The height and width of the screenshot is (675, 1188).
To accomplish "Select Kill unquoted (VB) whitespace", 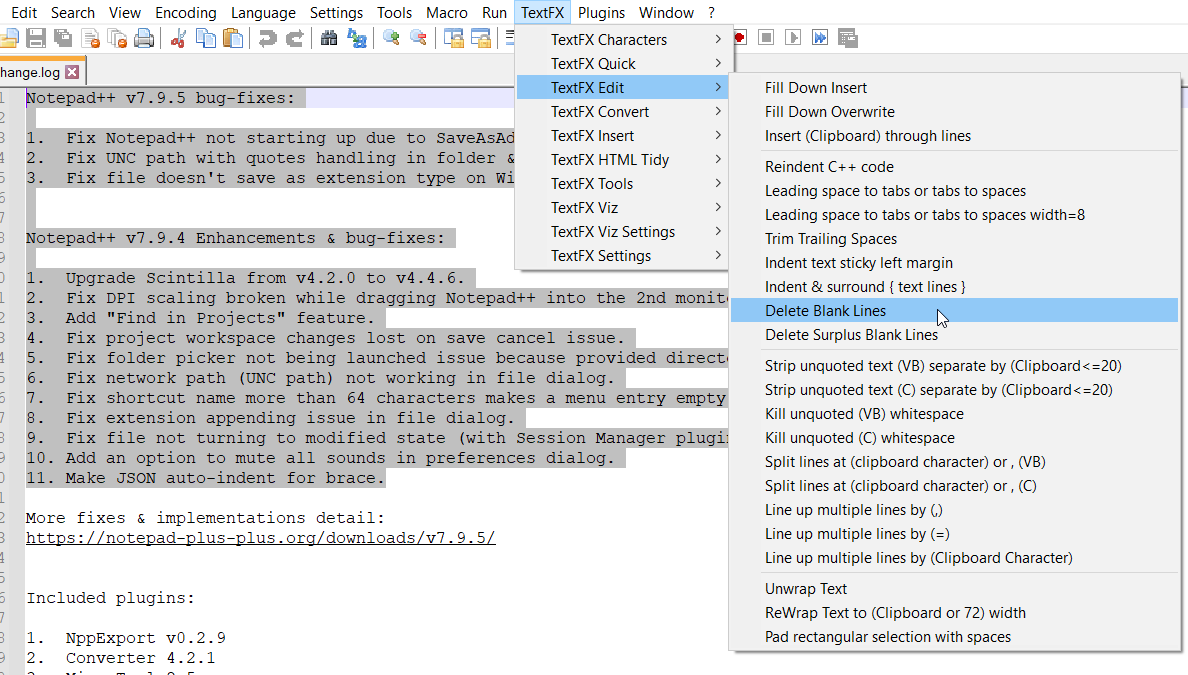I will click(x=955, y=414).
